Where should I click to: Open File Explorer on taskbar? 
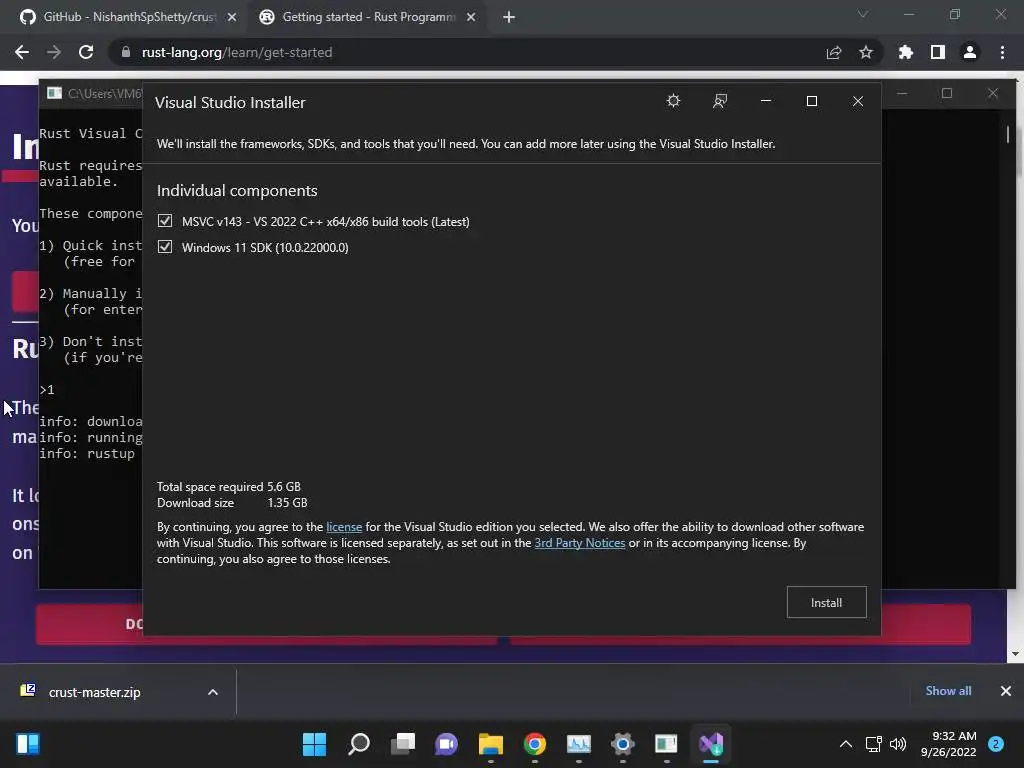490,744
